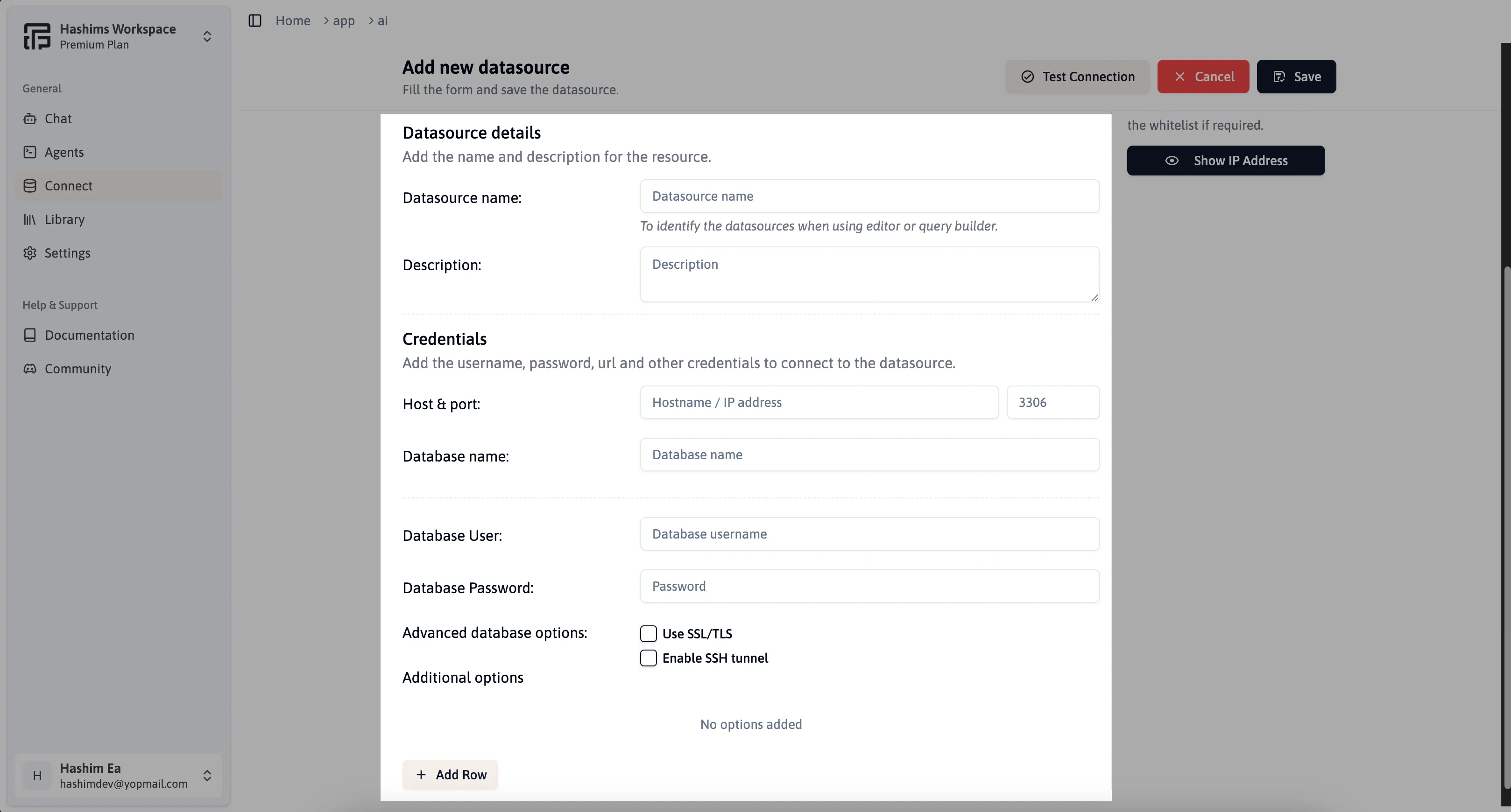Focus the Hostname / IP address field
1511x812 pixels.
pos(819,403)
